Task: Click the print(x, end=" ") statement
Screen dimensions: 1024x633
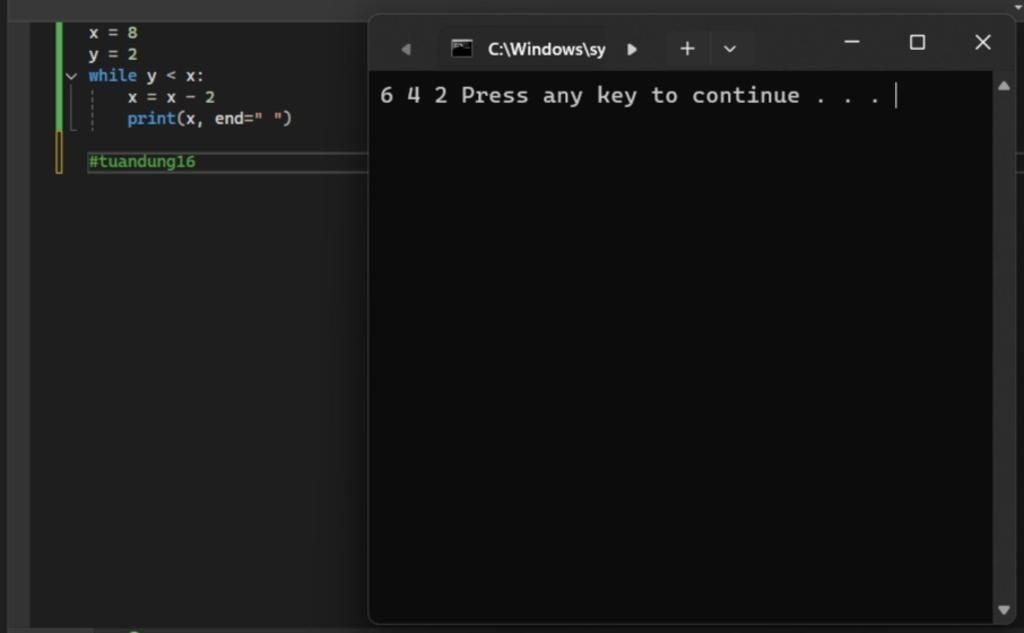Action: click(210, 119)
